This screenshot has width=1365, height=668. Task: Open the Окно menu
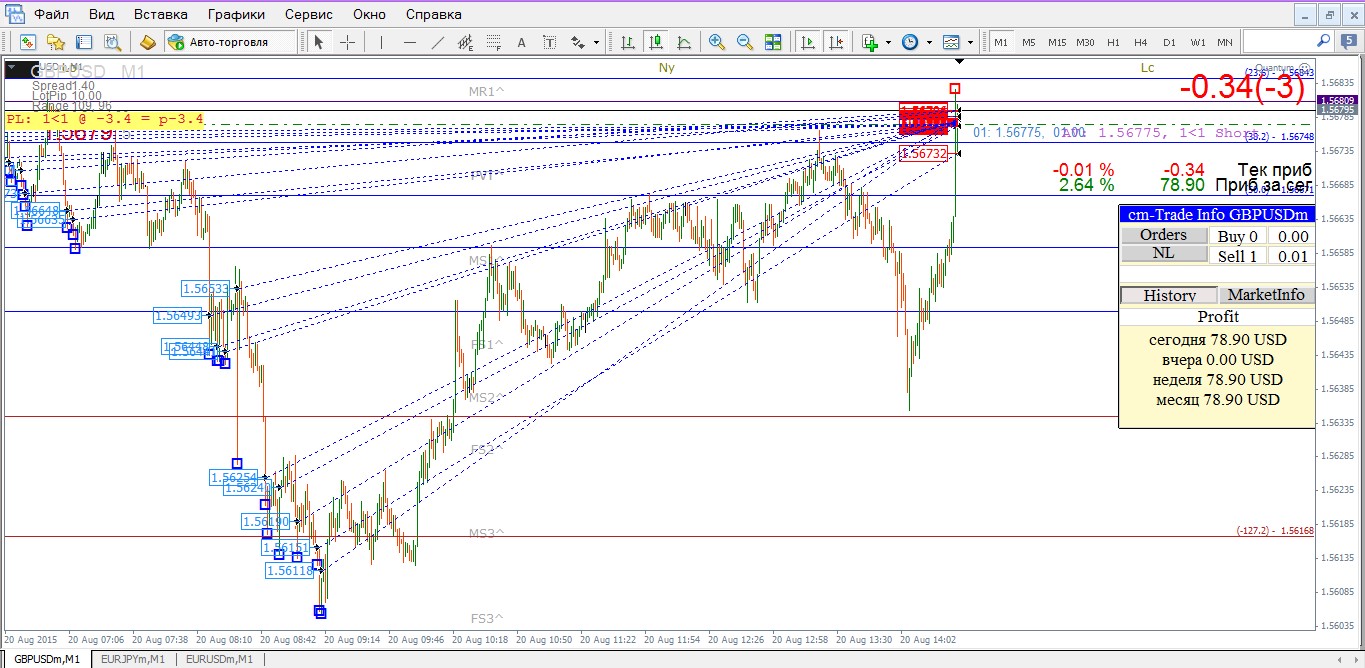369,14
